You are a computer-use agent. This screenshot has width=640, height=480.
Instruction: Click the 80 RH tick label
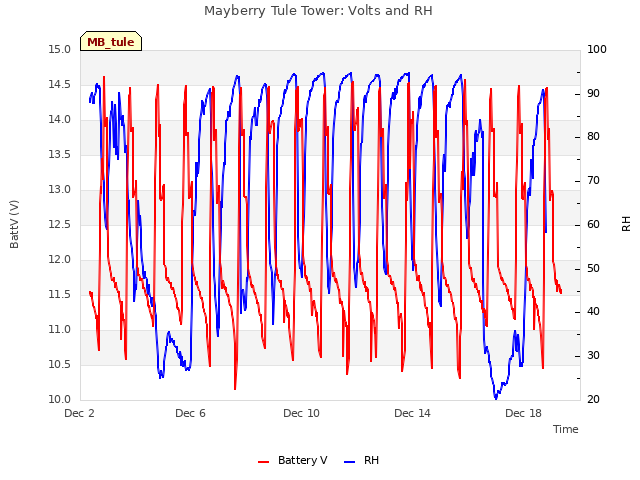click(593, 137)
